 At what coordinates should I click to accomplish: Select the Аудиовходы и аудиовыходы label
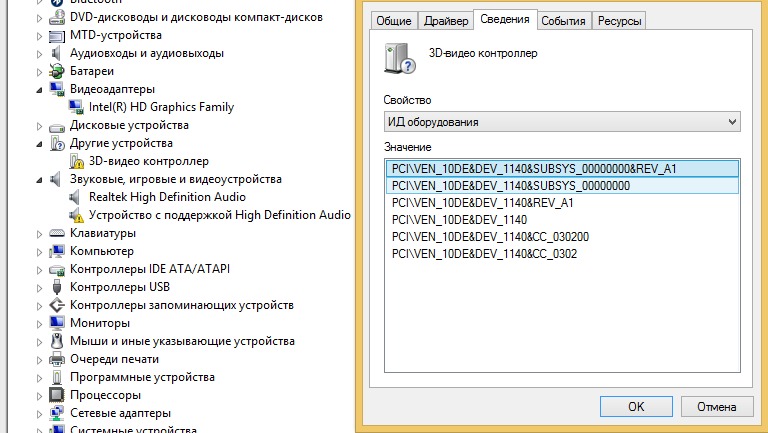click(147, 53)
